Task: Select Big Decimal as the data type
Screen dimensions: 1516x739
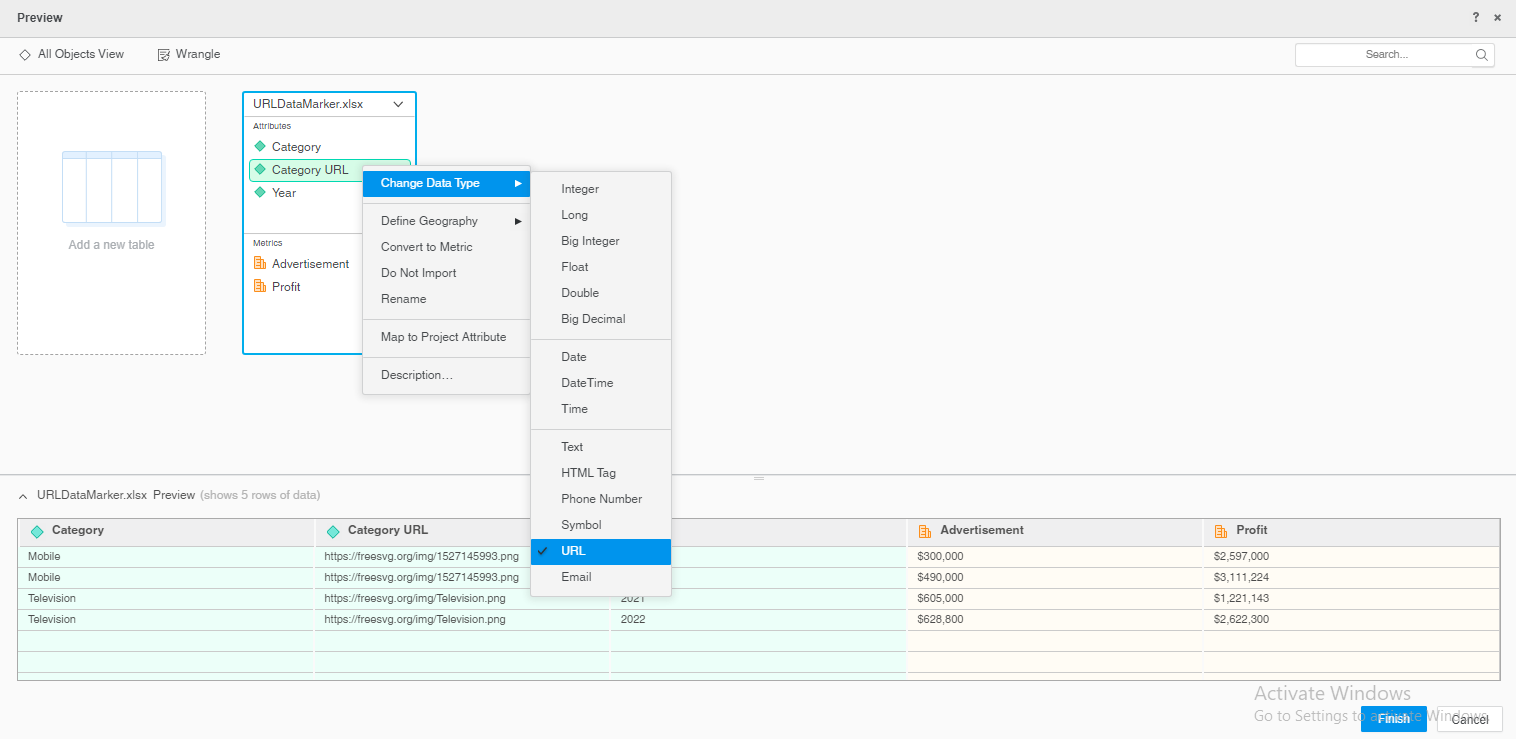Action: tap(593, 319)
